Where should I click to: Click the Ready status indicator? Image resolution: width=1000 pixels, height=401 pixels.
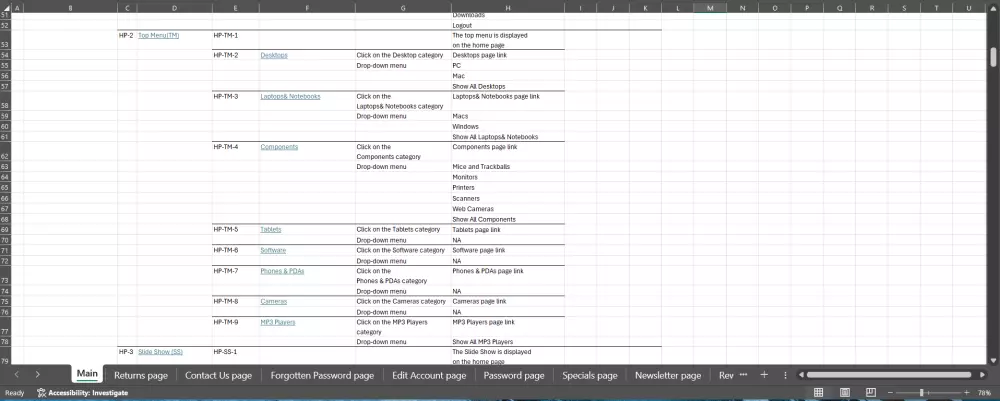point(14,393)
